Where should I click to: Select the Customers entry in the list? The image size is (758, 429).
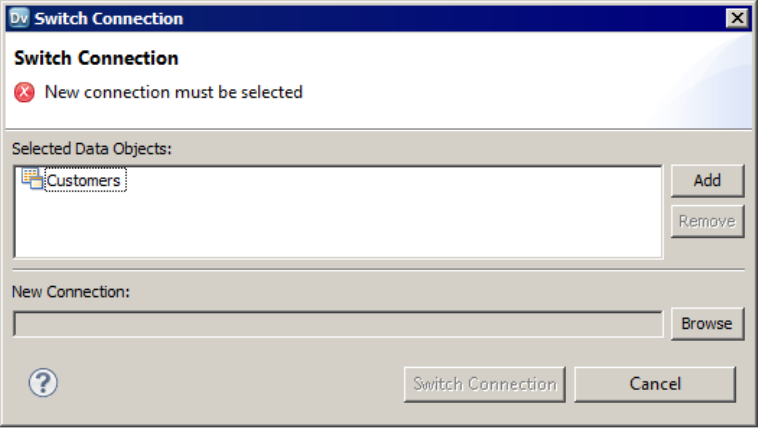point(85,180)
